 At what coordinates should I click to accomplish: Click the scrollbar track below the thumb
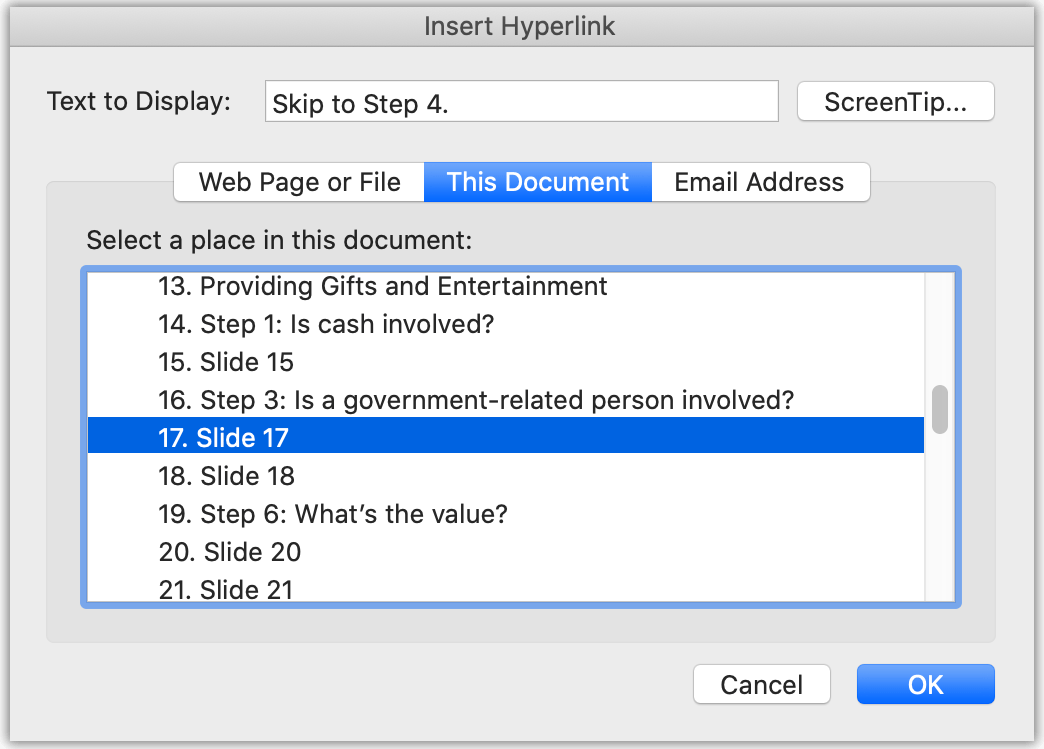coord(939,520)
